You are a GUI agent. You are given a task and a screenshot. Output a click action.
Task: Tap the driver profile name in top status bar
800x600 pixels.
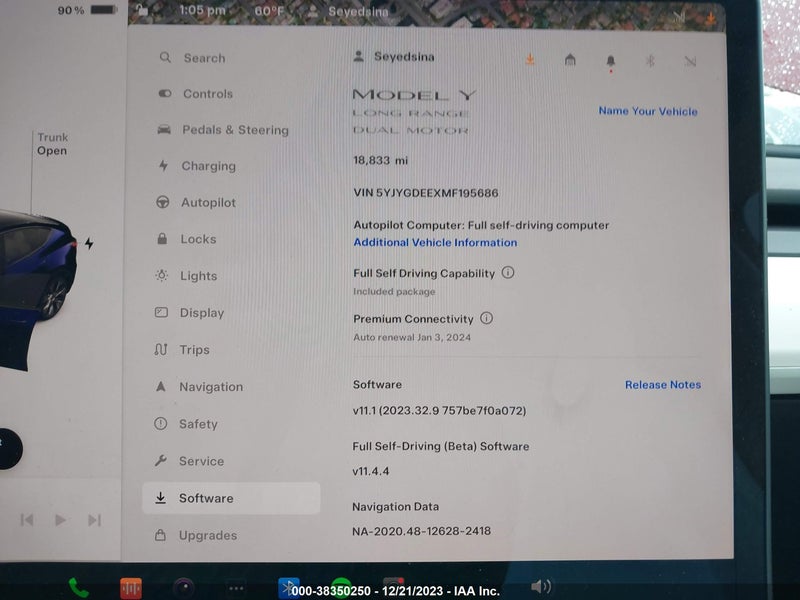click(358, 11)
